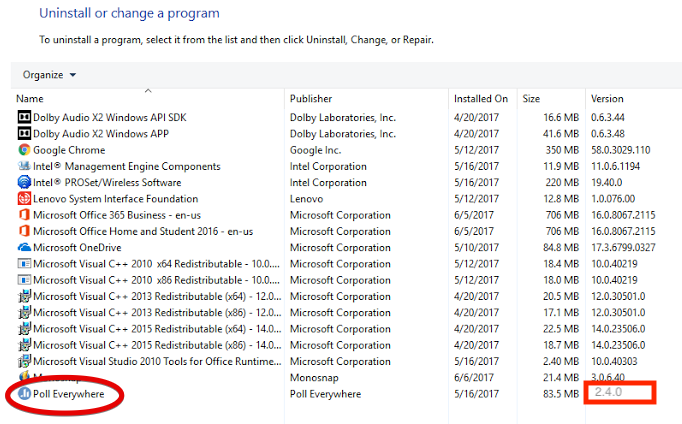This screenshot has width=682, height=424.
Task: Click the Poll Everywhere program icon
Action: click(24, 393)
